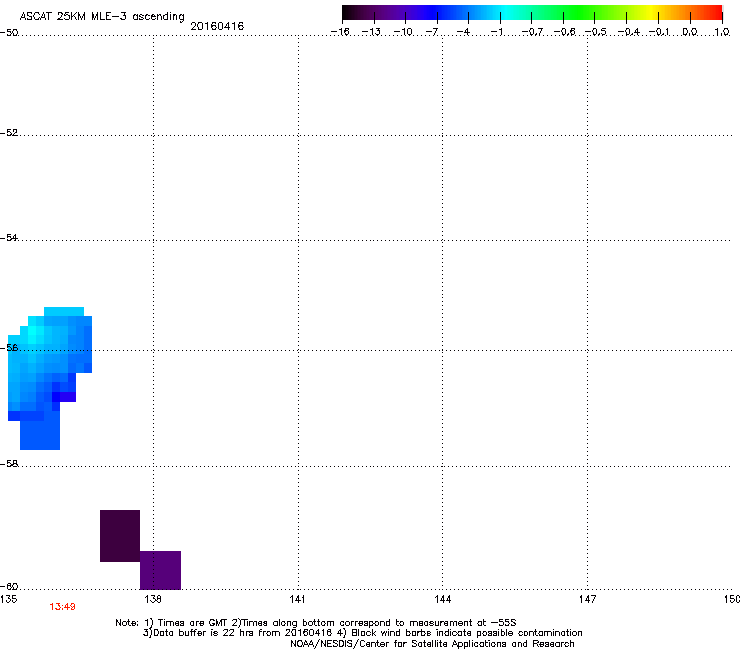Click the -4 color bar label
This screenshot has height=650, width=740.
point(463,32)
